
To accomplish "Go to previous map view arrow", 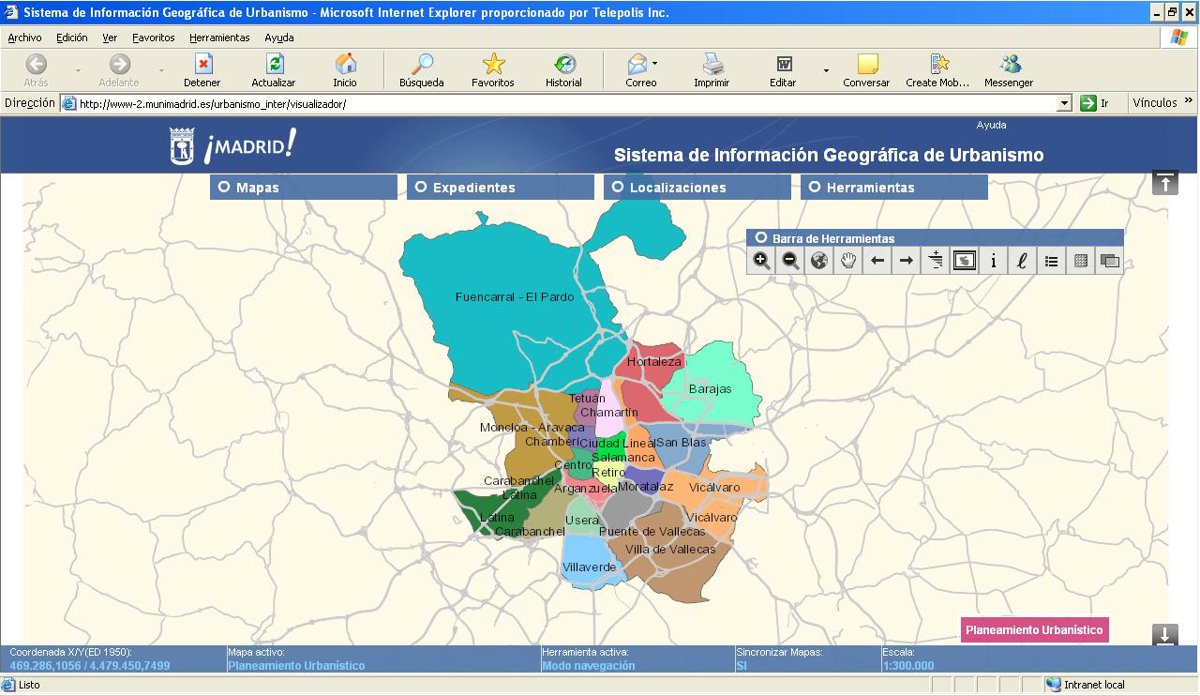I will tap(877, 261).
